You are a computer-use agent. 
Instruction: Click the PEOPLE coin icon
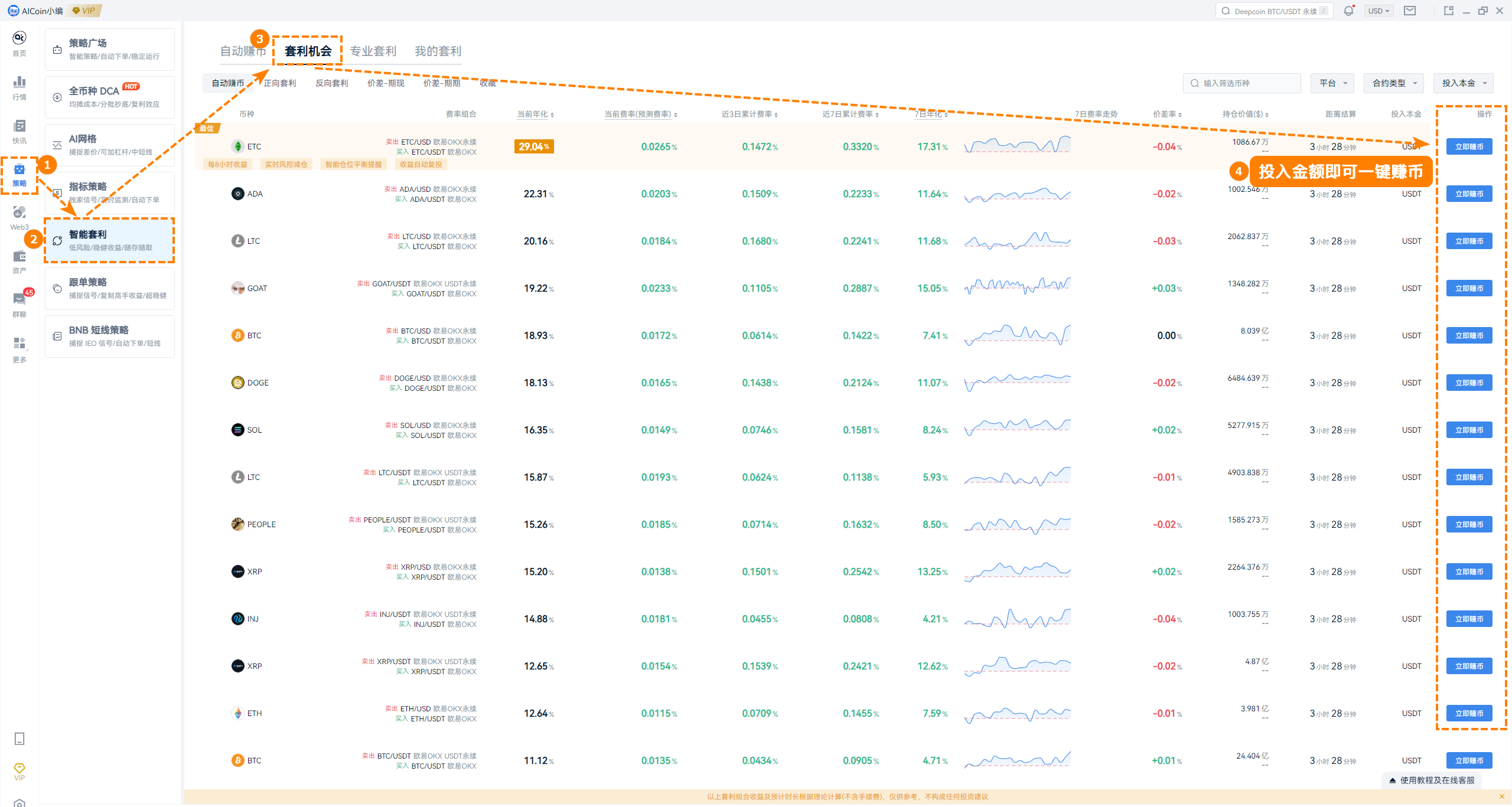coord(237,524)
